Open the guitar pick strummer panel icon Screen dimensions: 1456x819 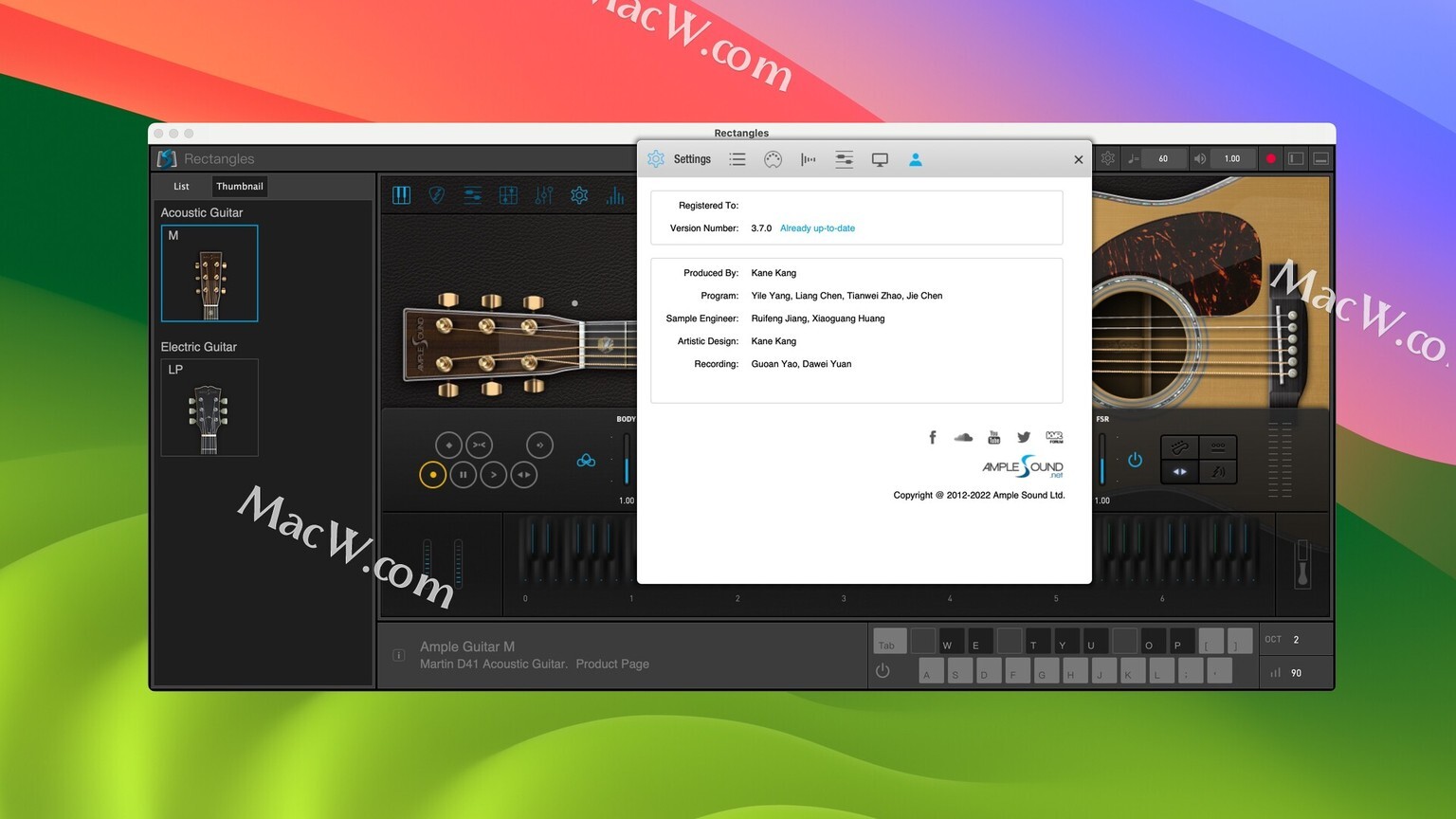click(437, 195)
